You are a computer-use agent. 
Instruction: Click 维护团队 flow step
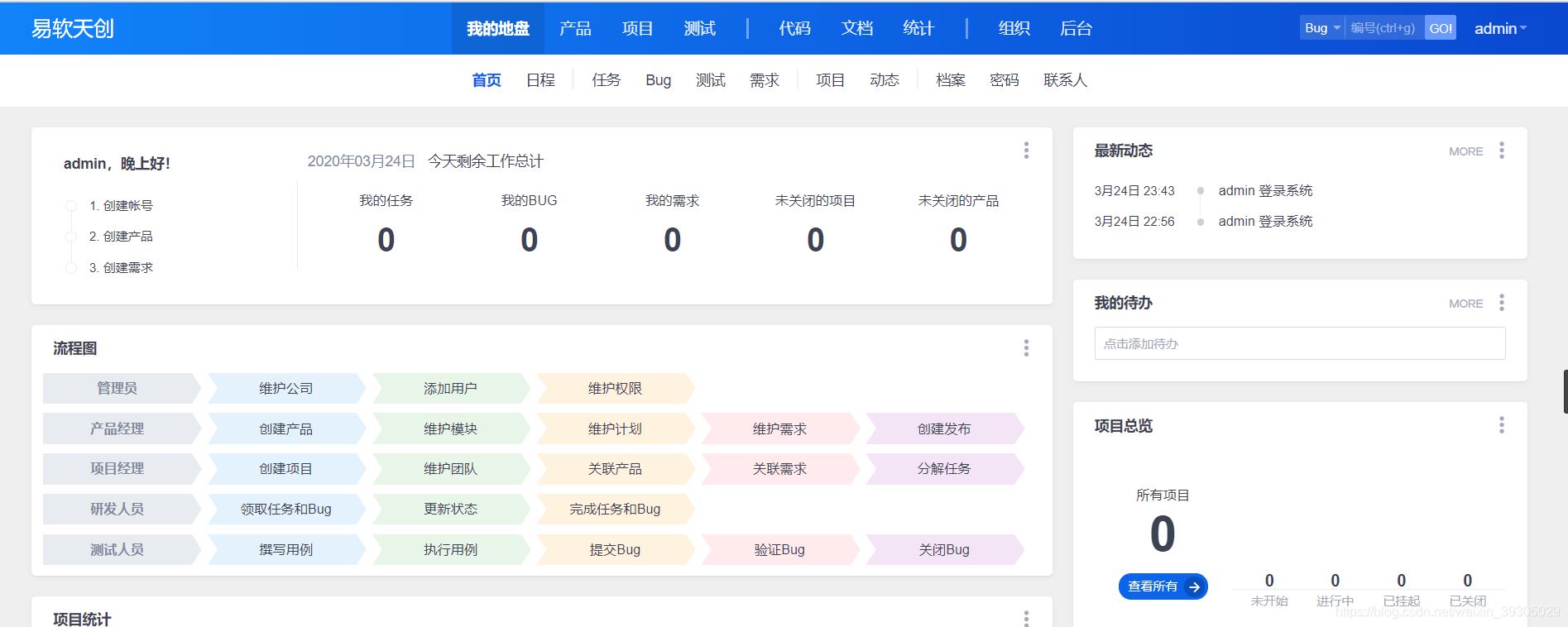pos(451,468)
